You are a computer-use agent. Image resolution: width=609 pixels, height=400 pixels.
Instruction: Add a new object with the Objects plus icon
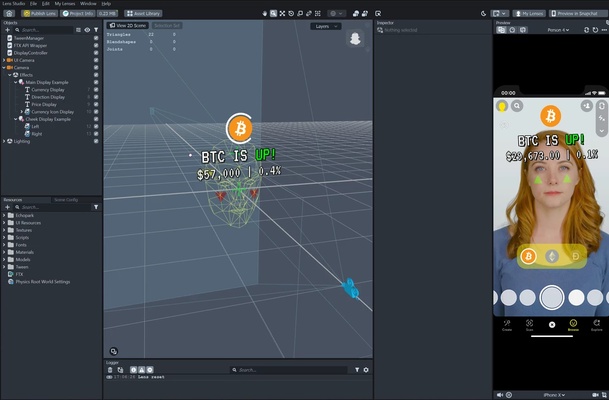[7, 30]
